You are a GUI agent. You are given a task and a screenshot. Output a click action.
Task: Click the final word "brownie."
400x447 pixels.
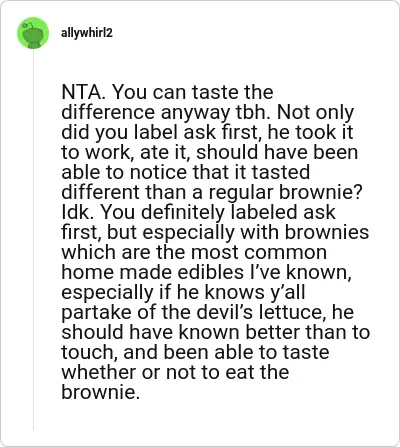tap(100, 392)
